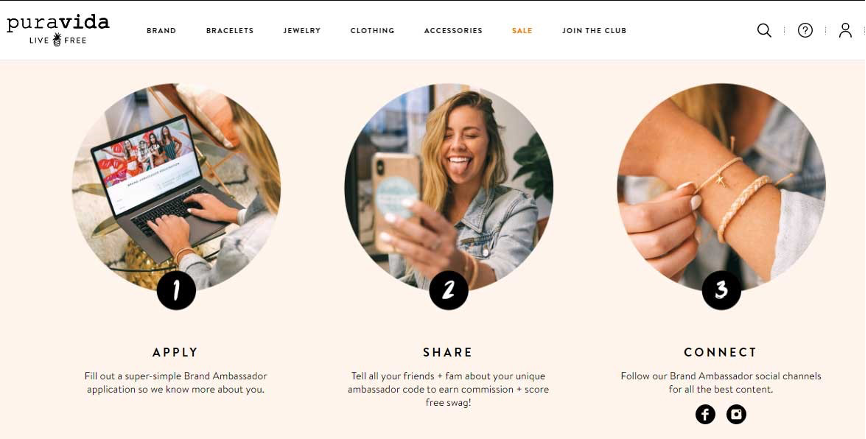Open the Bracelets menu
Image resolution: width=866 pixels, height=439 pixels.
(230, 30)
